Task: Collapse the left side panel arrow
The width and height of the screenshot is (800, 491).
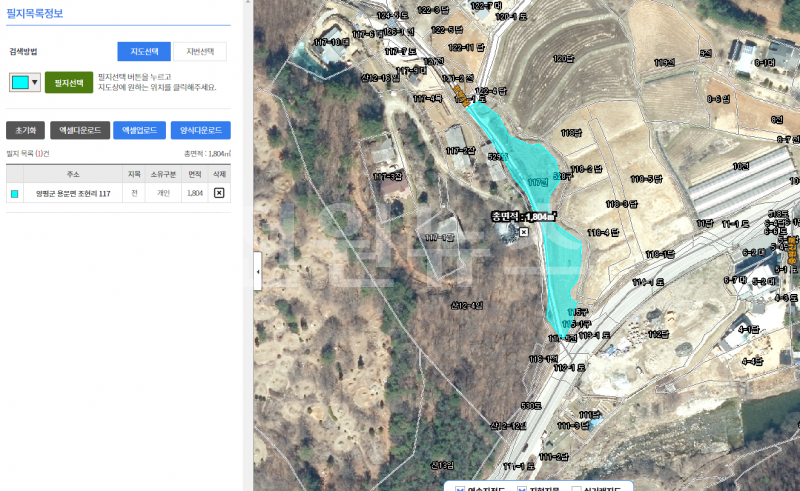Action: click(x=258, y=272)
